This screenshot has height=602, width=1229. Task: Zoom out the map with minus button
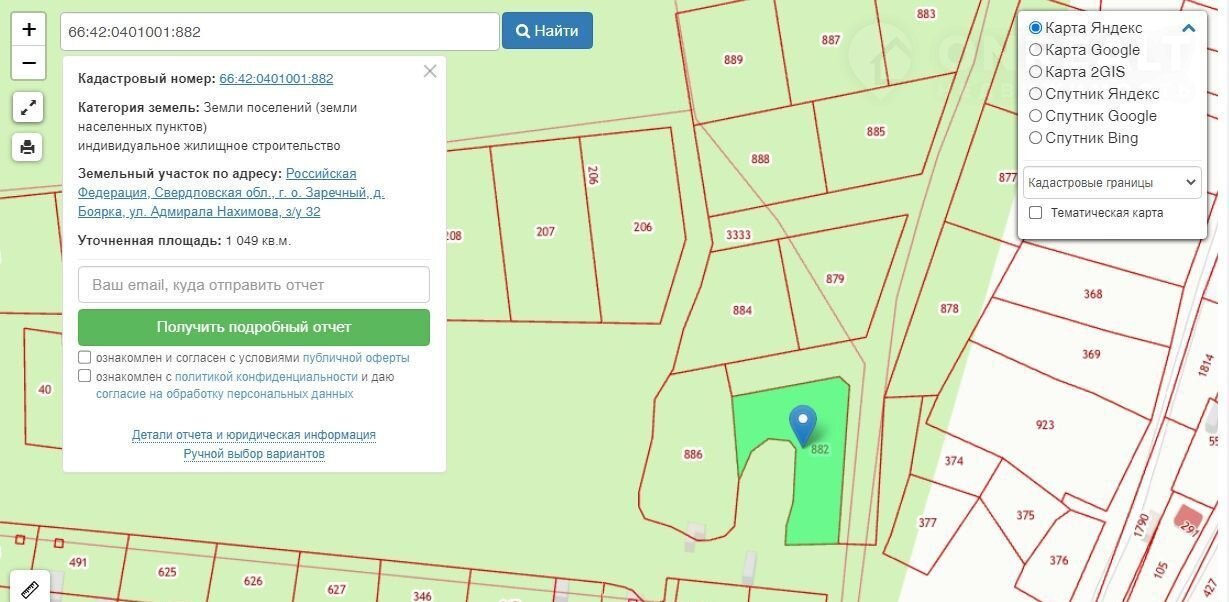point(28,63)
